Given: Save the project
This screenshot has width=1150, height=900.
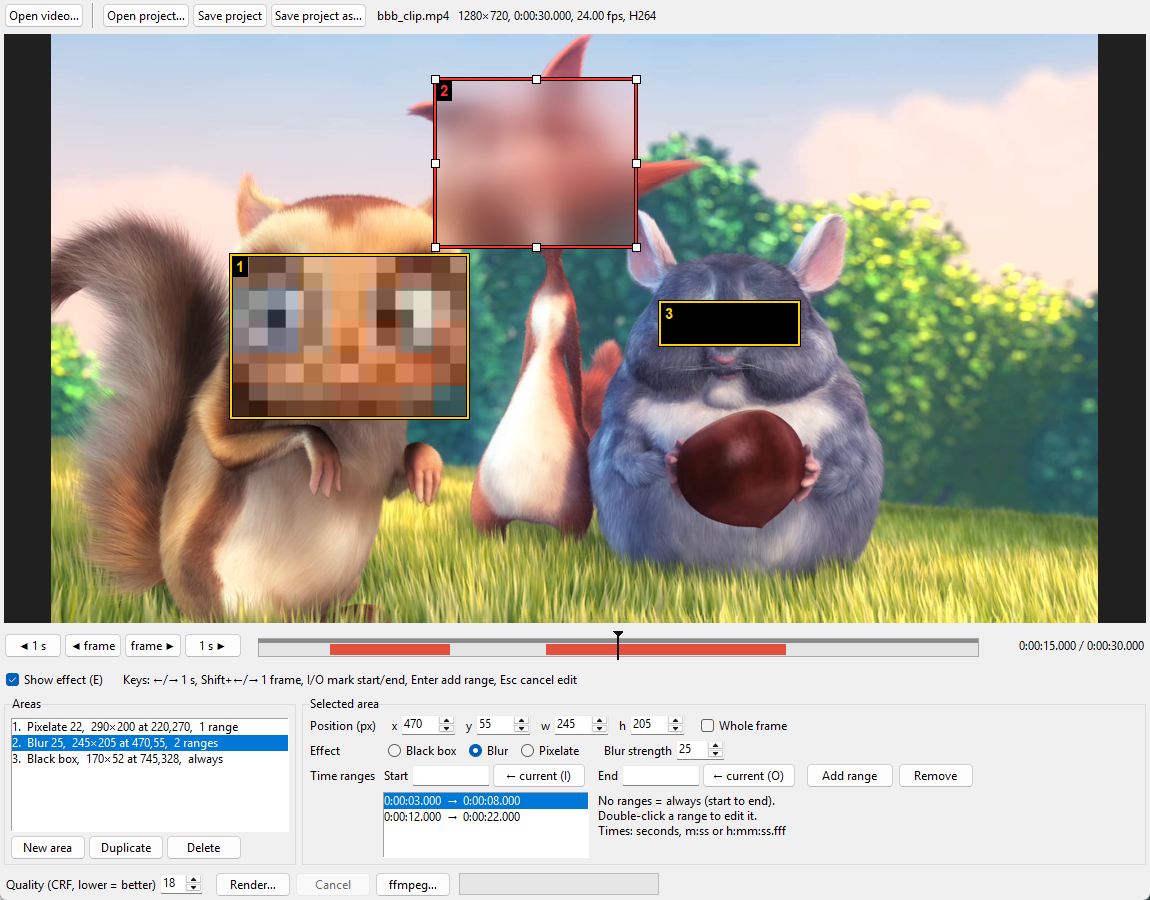Looking at the screenshot, I should (x=230, y=15).
